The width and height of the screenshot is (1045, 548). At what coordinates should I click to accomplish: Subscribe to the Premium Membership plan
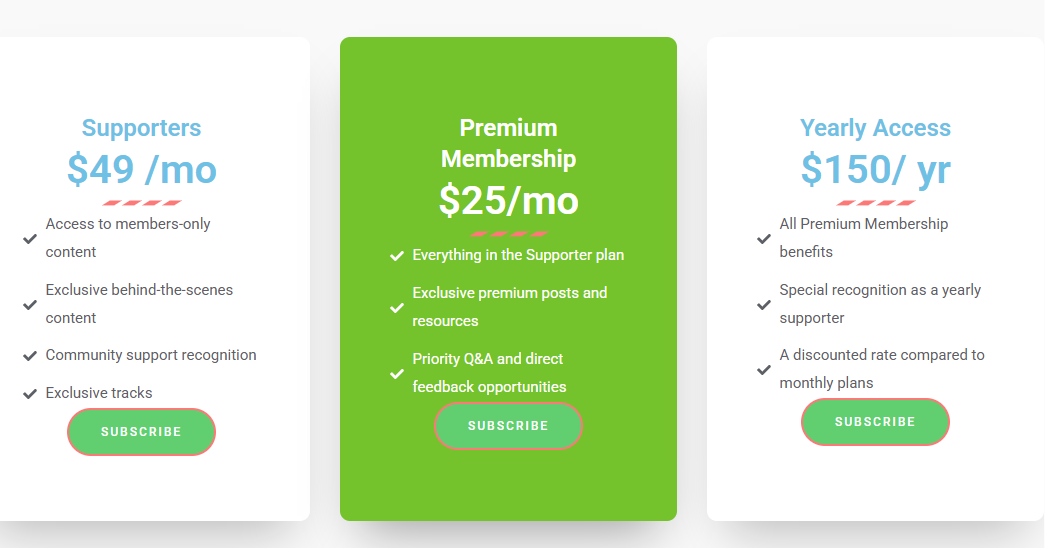coord(509,426)
